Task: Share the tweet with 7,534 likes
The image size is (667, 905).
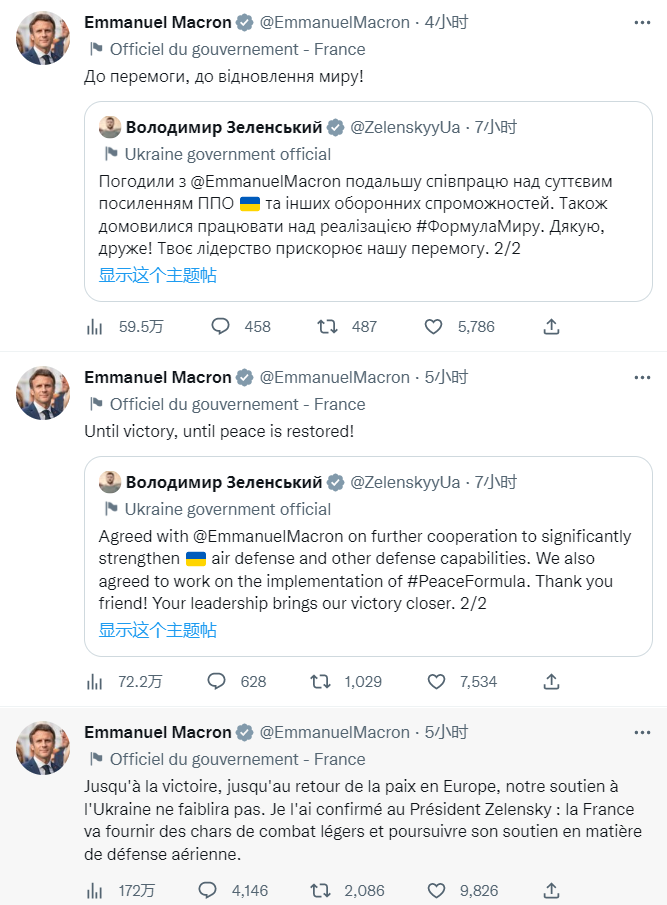Action: 551,681
